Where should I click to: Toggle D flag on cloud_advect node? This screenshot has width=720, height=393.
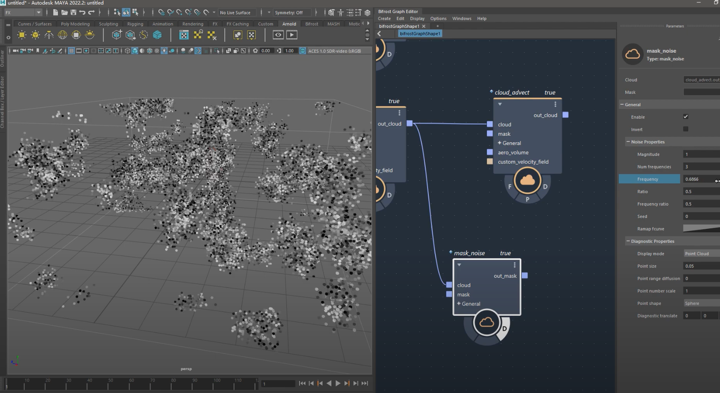click(x=545, y=186)
